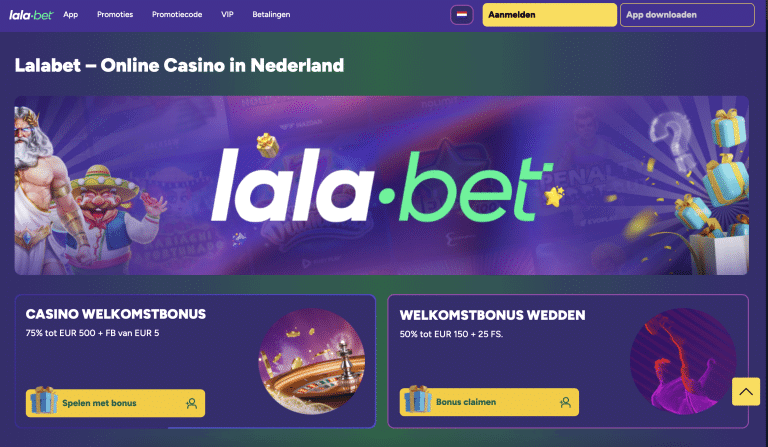
Task: Click the scroll-to-top arrow button
Action: (x=745, y=391)
